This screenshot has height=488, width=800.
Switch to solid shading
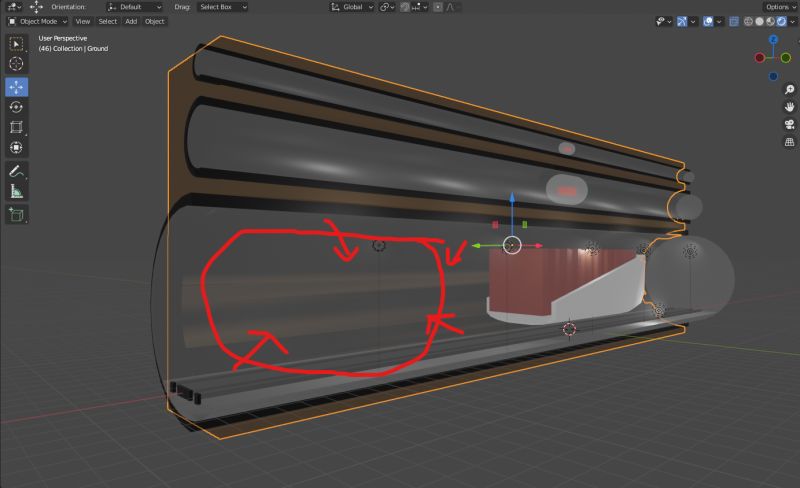click(x=760, y=21)
